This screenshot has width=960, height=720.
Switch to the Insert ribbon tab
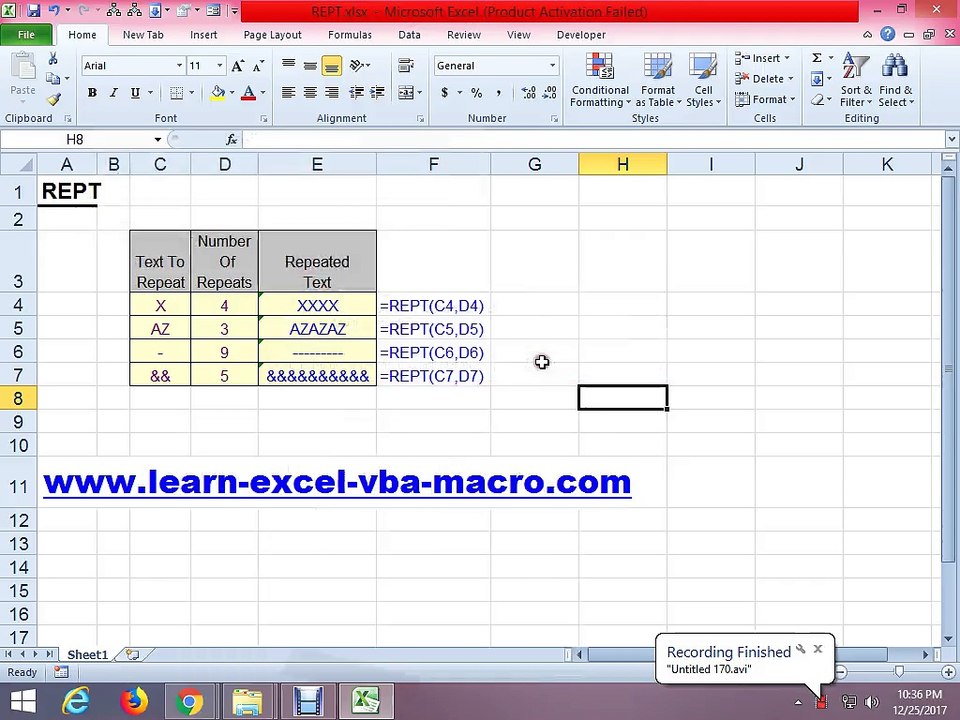coord(203,35)
